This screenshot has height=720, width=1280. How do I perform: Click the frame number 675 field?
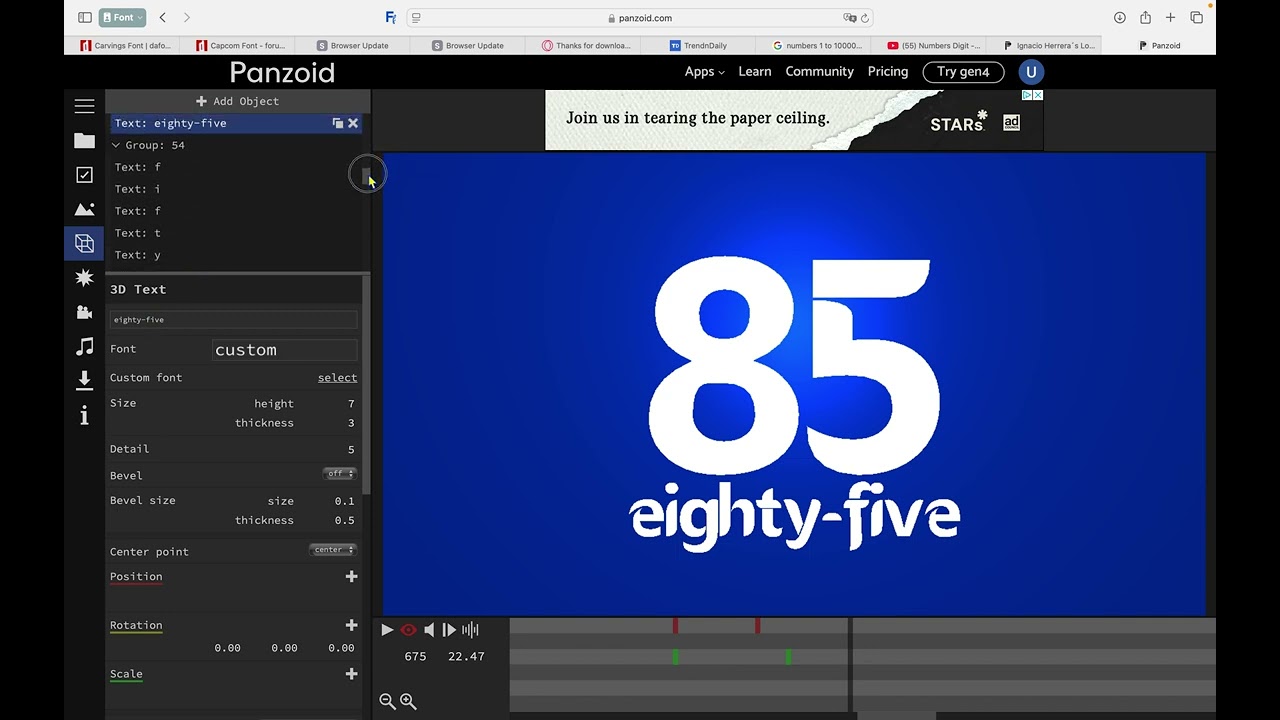coord(415,657)
